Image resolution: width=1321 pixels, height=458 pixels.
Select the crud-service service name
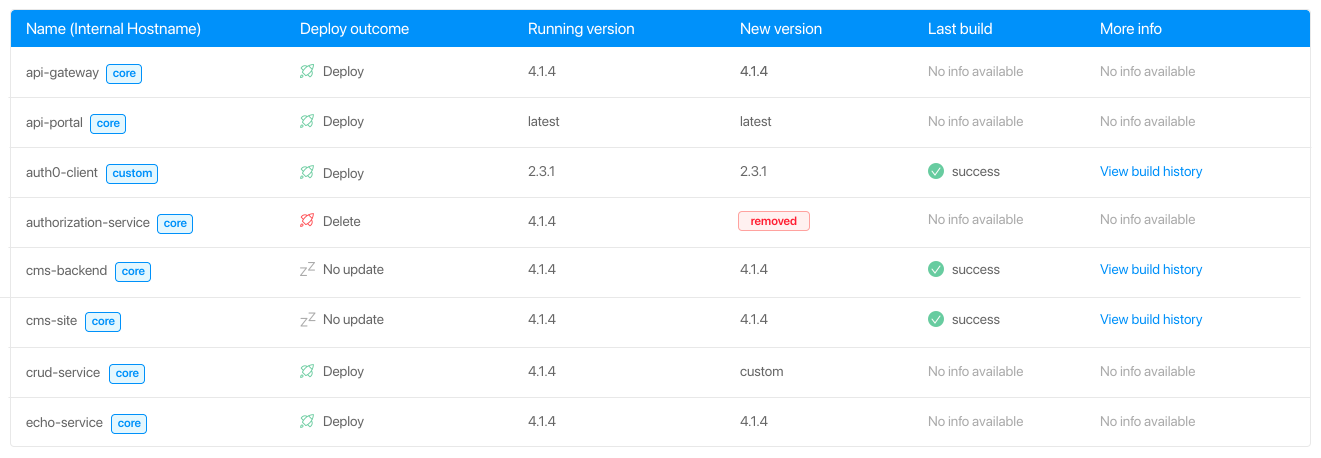tap(63, 372)
